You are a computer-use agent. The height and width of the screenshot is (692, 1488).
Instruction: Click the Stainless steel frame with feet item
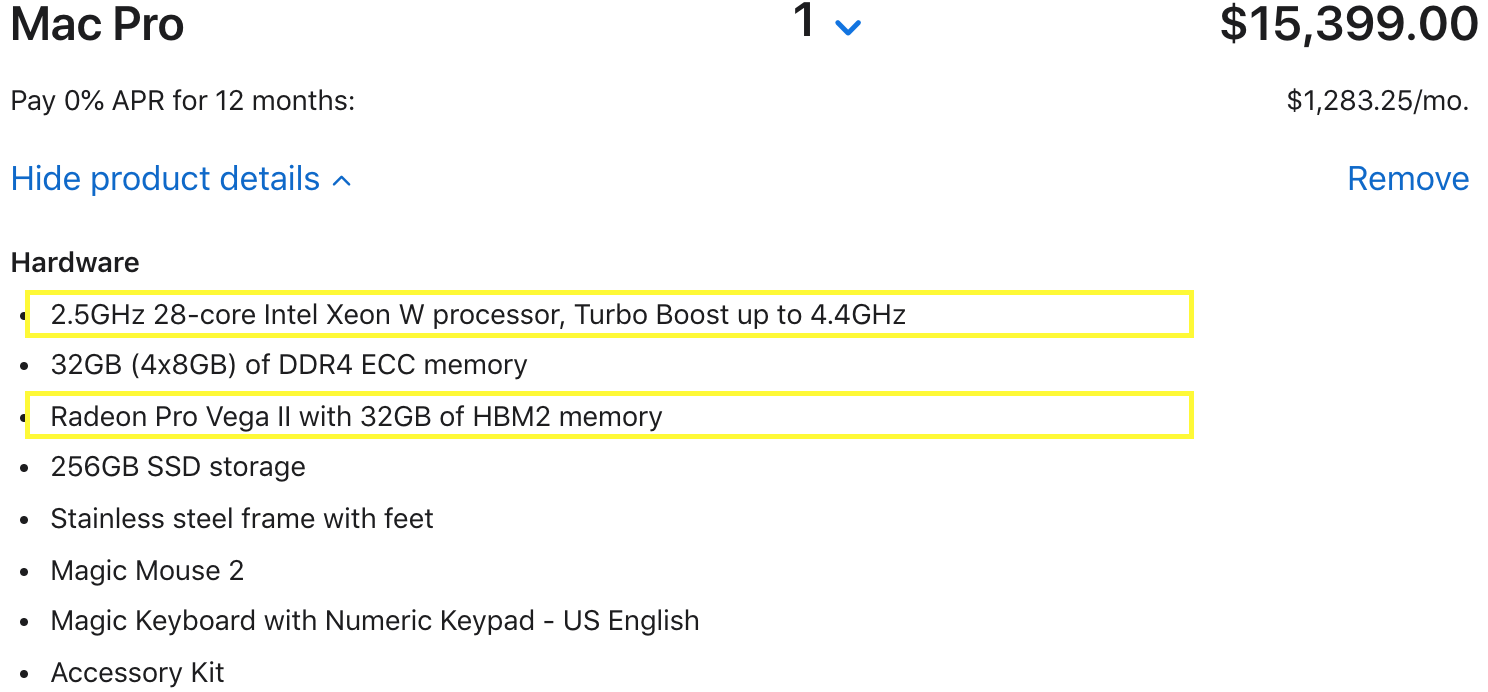click(242, 519)
